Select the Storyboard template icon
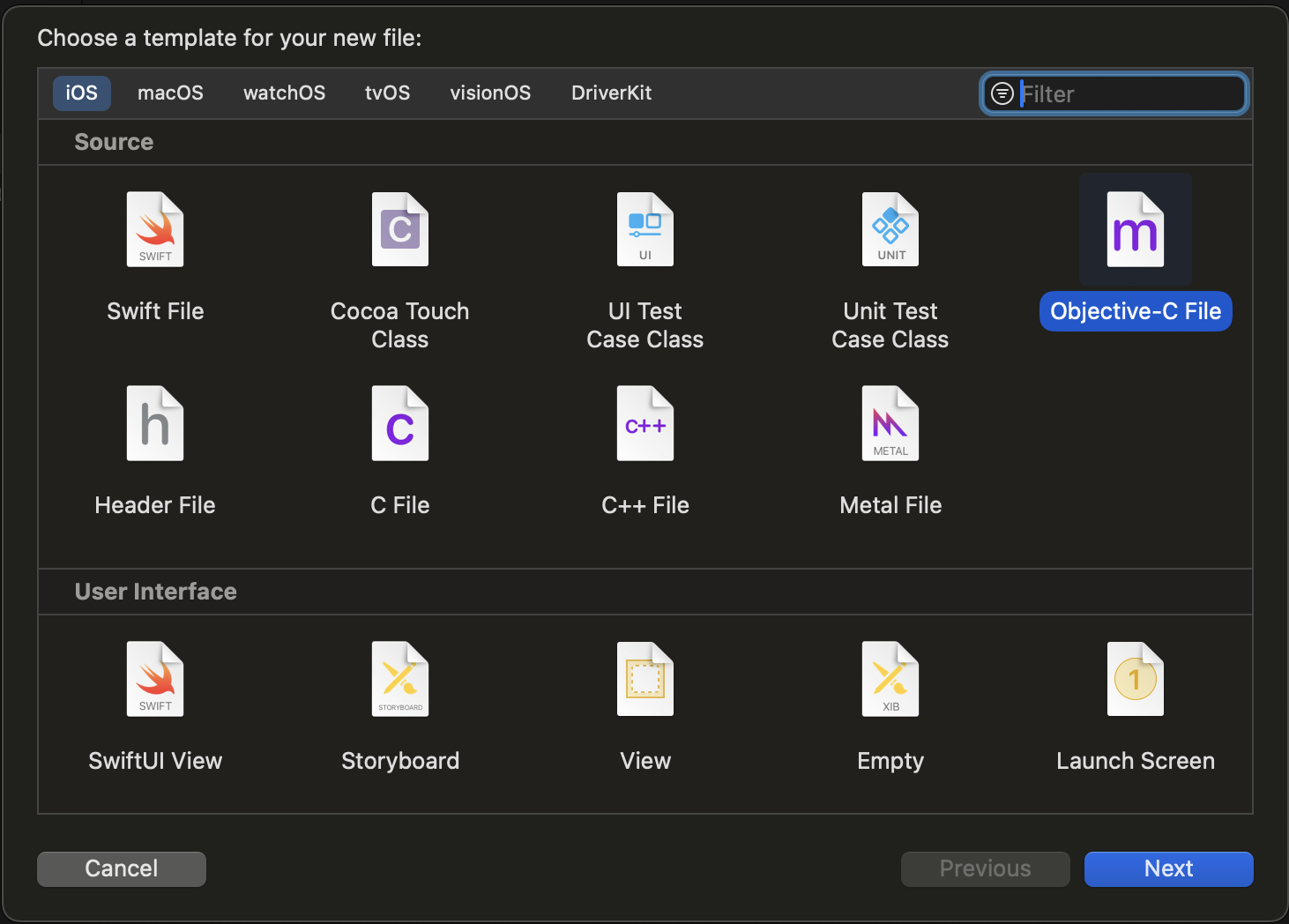 400,679
